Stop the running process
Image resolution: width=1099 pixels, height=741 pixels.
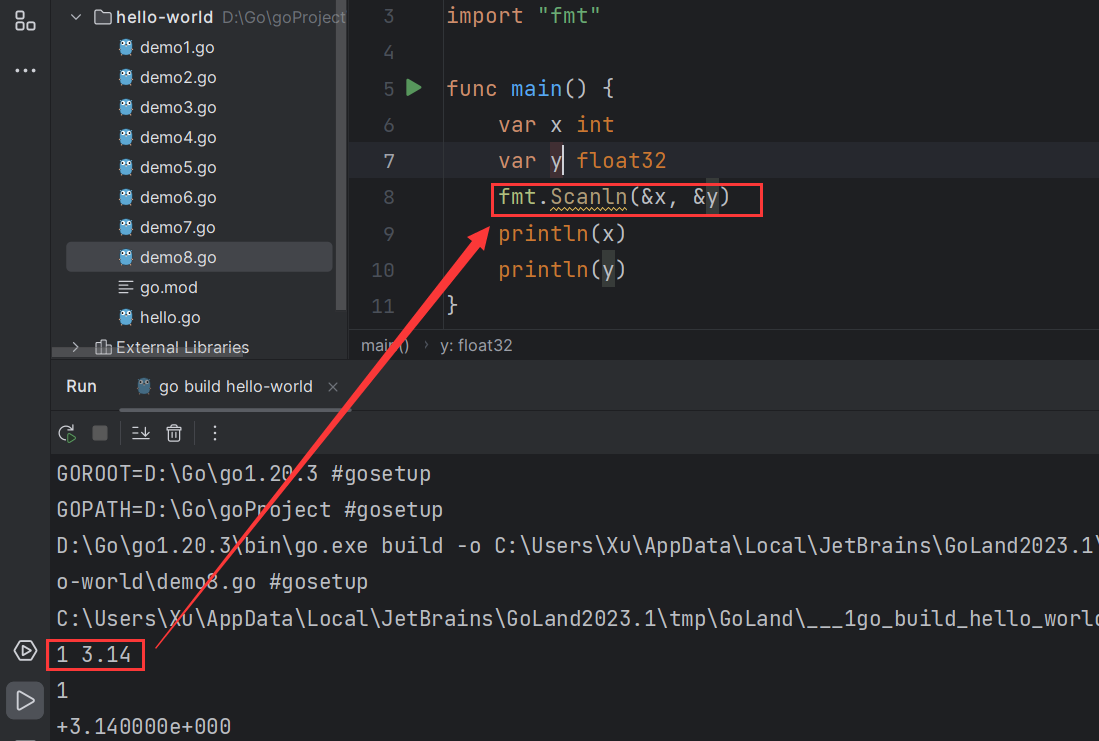100,433
